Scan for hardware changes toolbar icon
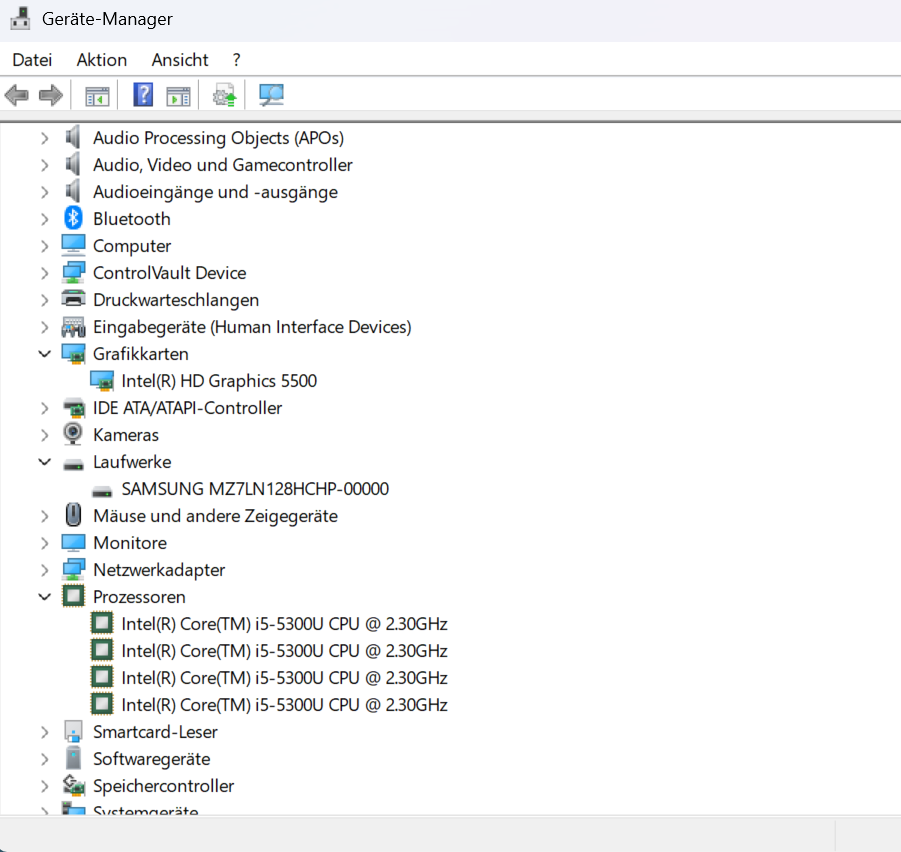901x852 pixels. click(271, 95)
